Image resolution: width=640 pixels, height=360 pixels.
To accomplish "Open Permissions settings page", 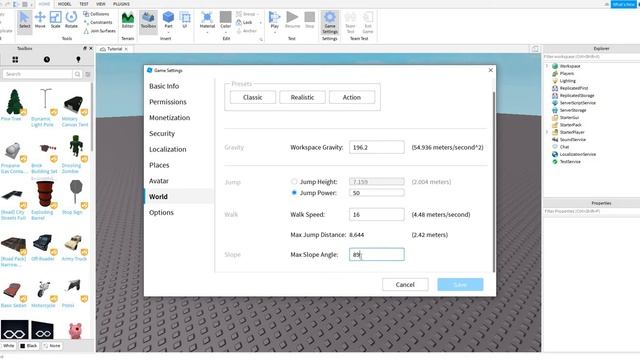I will [x=168, y=102].
